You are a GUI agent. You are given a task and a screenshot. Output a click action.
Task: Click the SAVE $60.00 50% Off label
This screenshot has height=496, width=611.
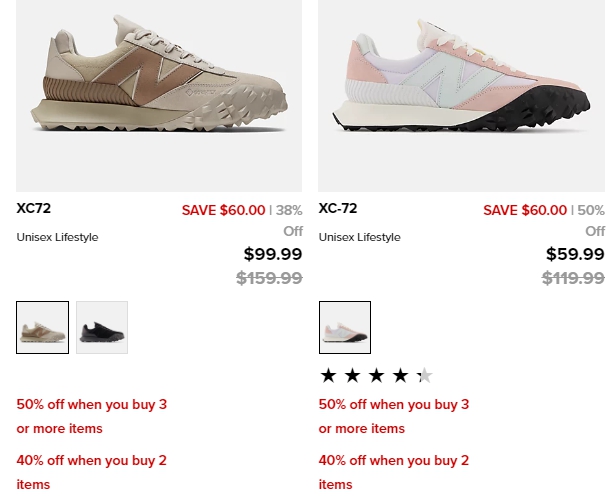(x=544, y=220)
